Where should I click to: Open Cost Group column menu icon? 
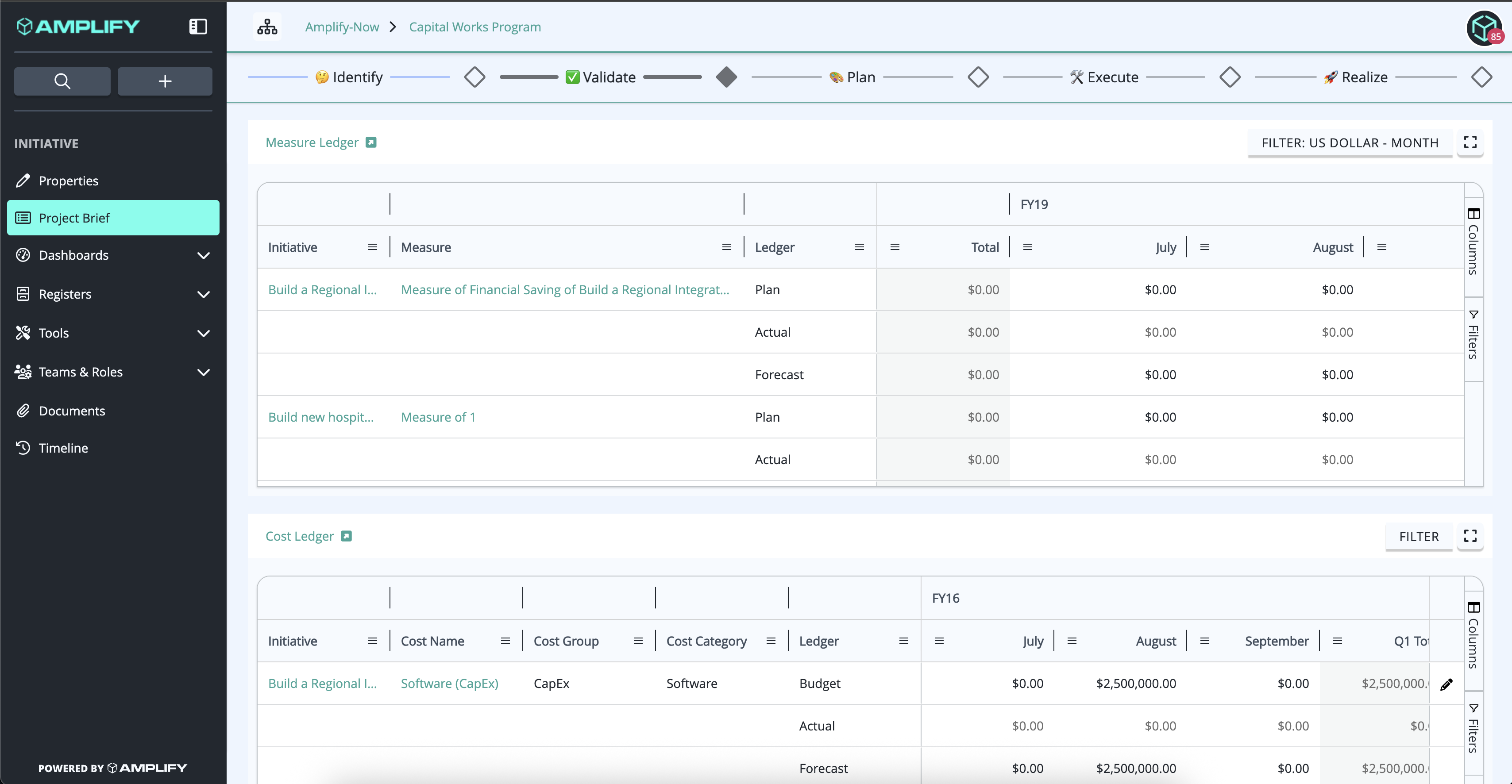[x=638, y=641]
